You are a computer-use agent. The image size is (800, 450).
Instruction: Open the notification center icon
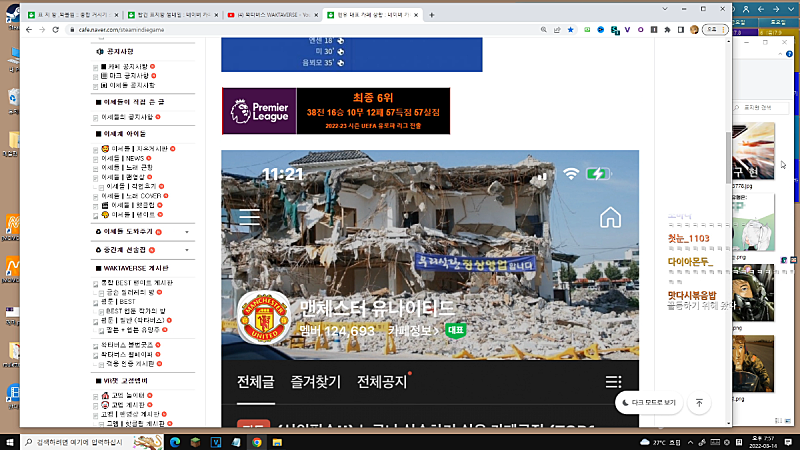788,442
